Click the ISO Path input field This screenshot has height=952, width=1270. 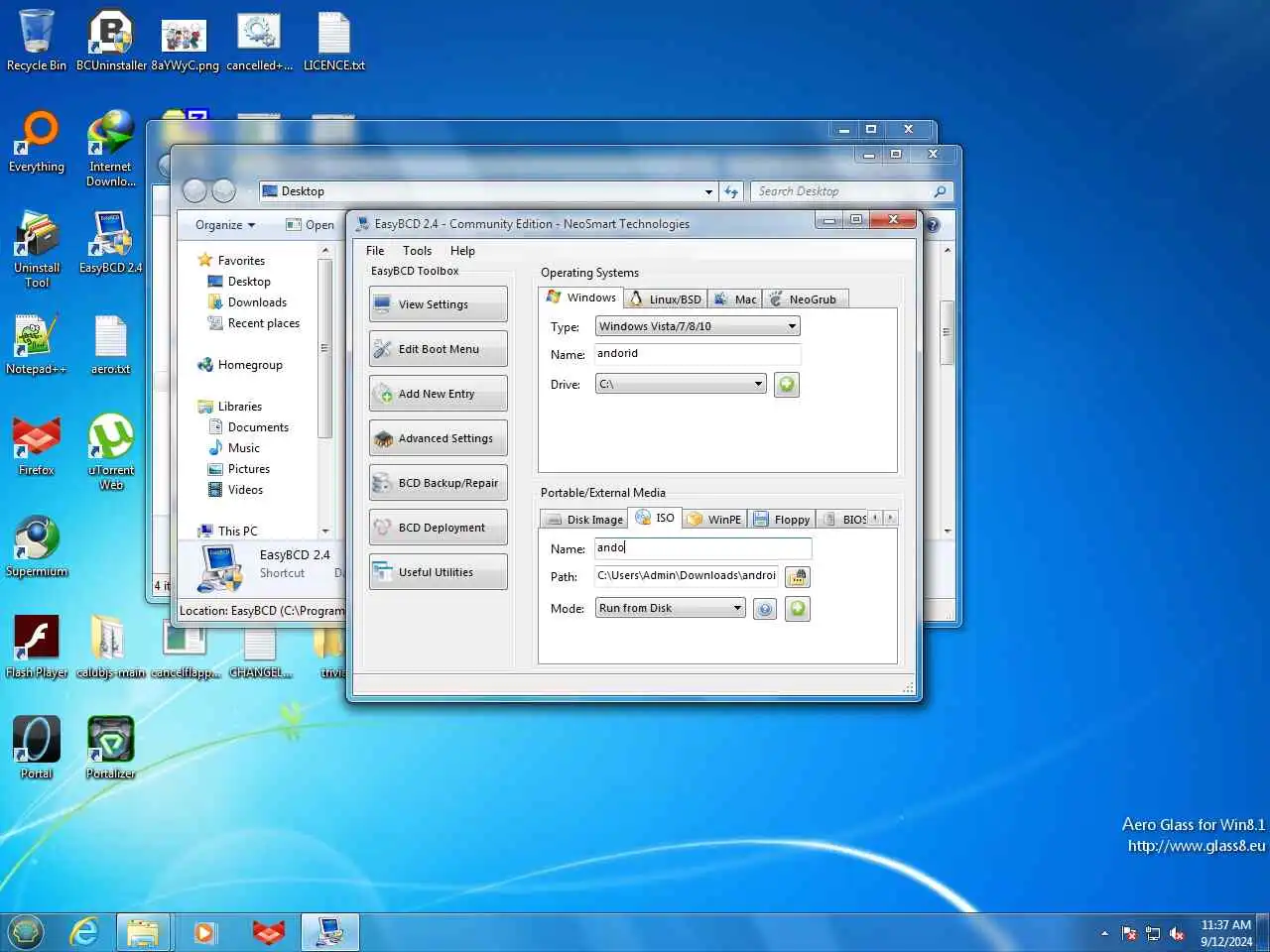click(x=686, y=576)
